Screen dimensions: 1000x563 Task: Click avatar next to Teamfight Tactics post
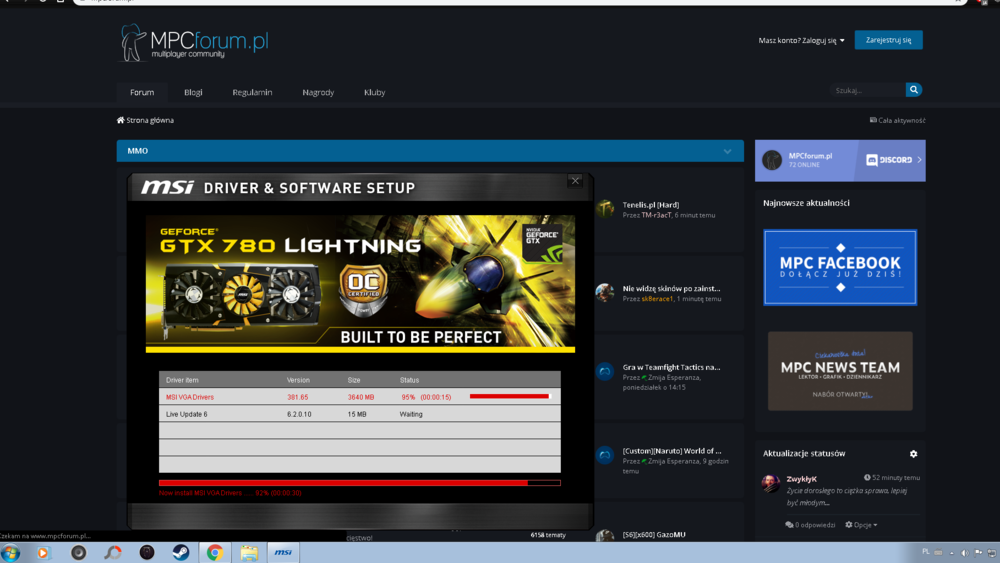tap(605, 371)
